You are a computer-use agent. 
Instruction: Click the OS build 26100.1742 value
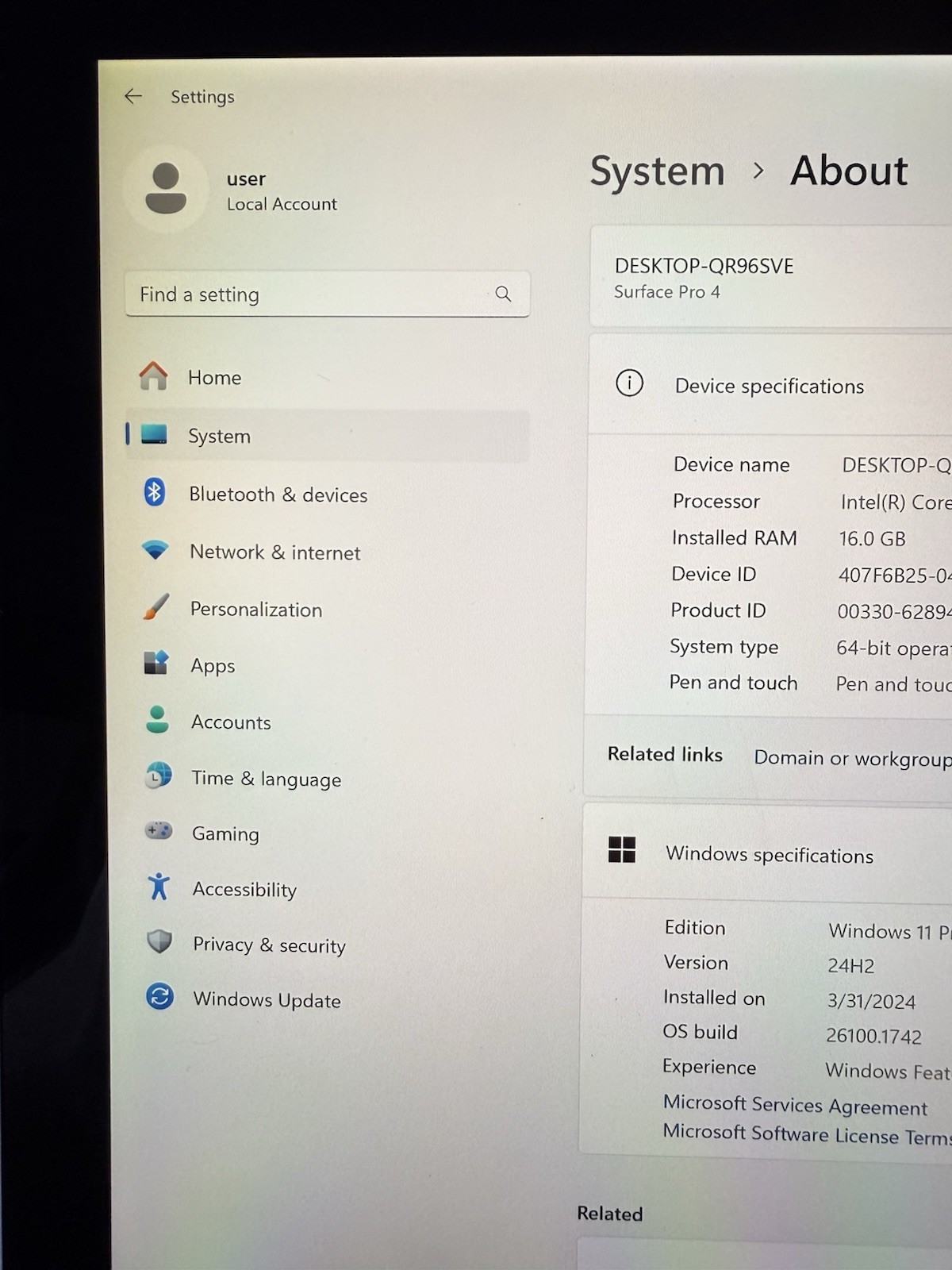tap(873, 1036)
